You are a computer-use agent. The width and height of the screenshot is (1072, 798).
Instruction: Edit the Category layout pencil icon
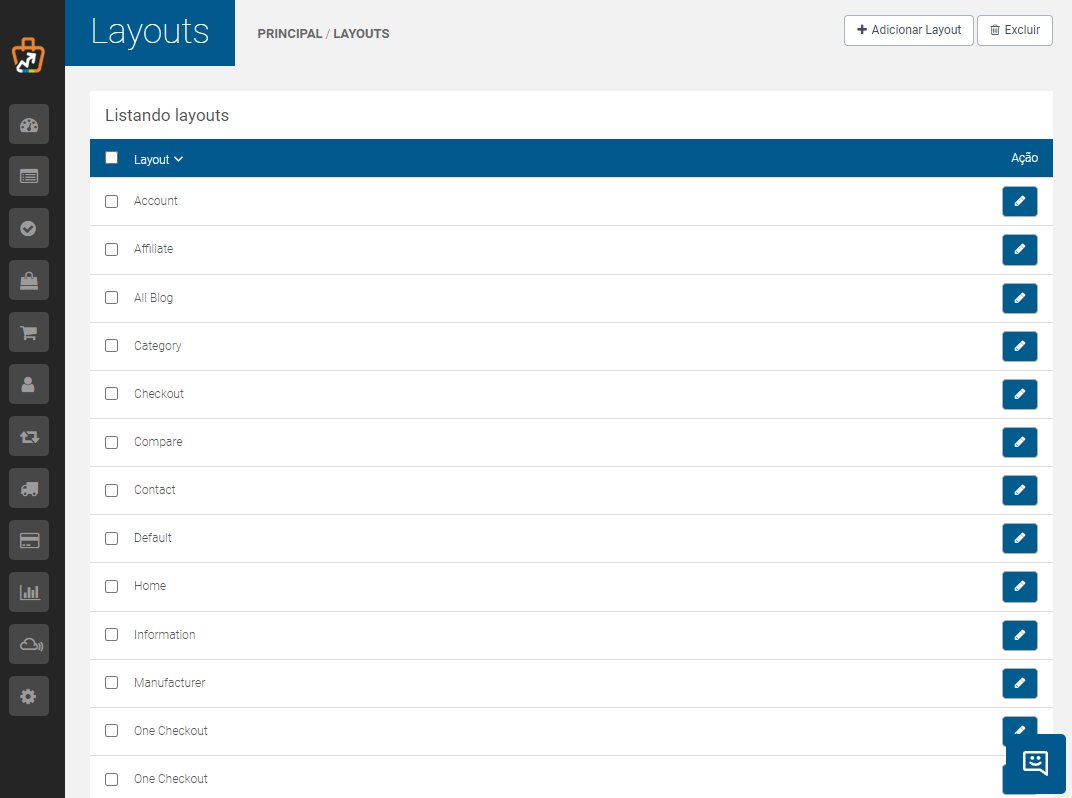(1019, 346)
